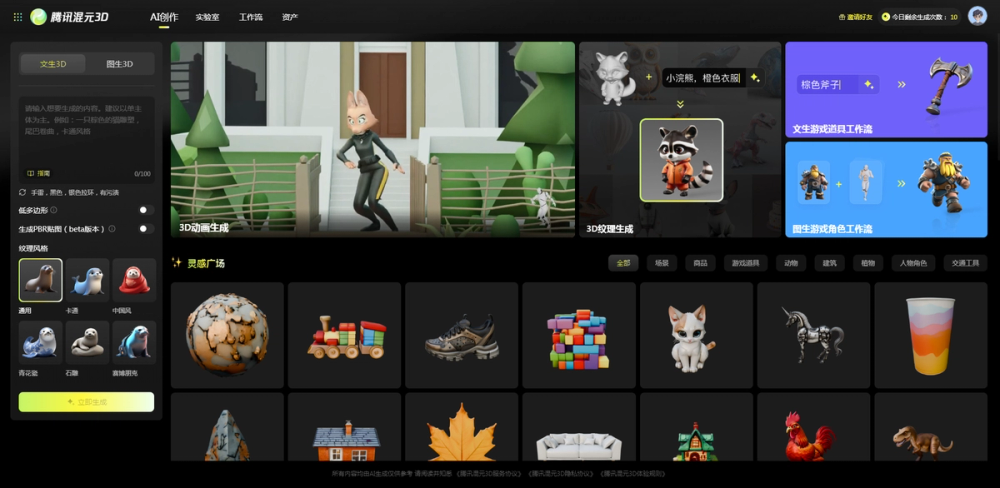
Task: Switch to the AI创作 tab
Action: click(164, 17)
